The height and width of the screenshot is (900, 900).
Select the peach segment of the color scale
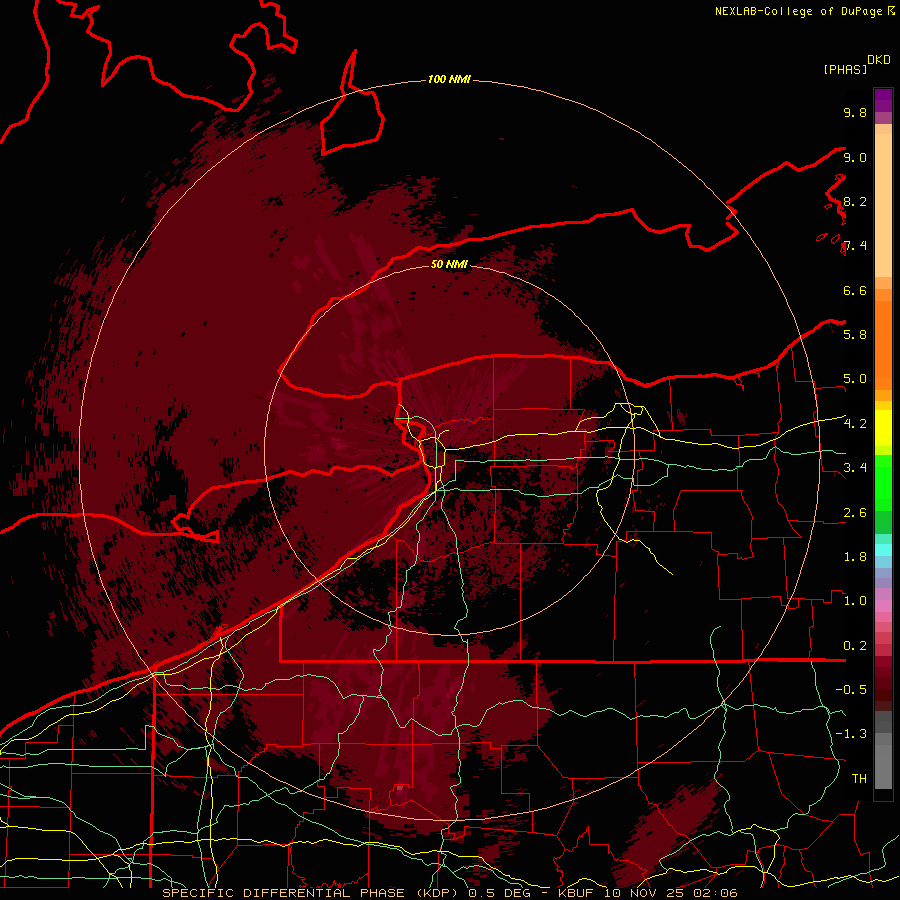coord(883,205)
